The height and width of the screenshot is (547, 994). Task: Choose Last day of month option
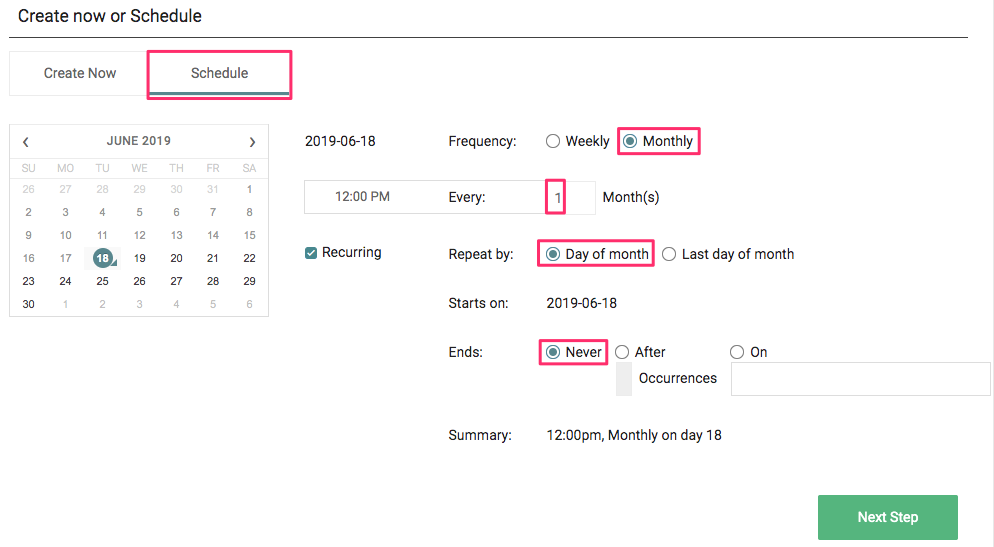[669, 254]
